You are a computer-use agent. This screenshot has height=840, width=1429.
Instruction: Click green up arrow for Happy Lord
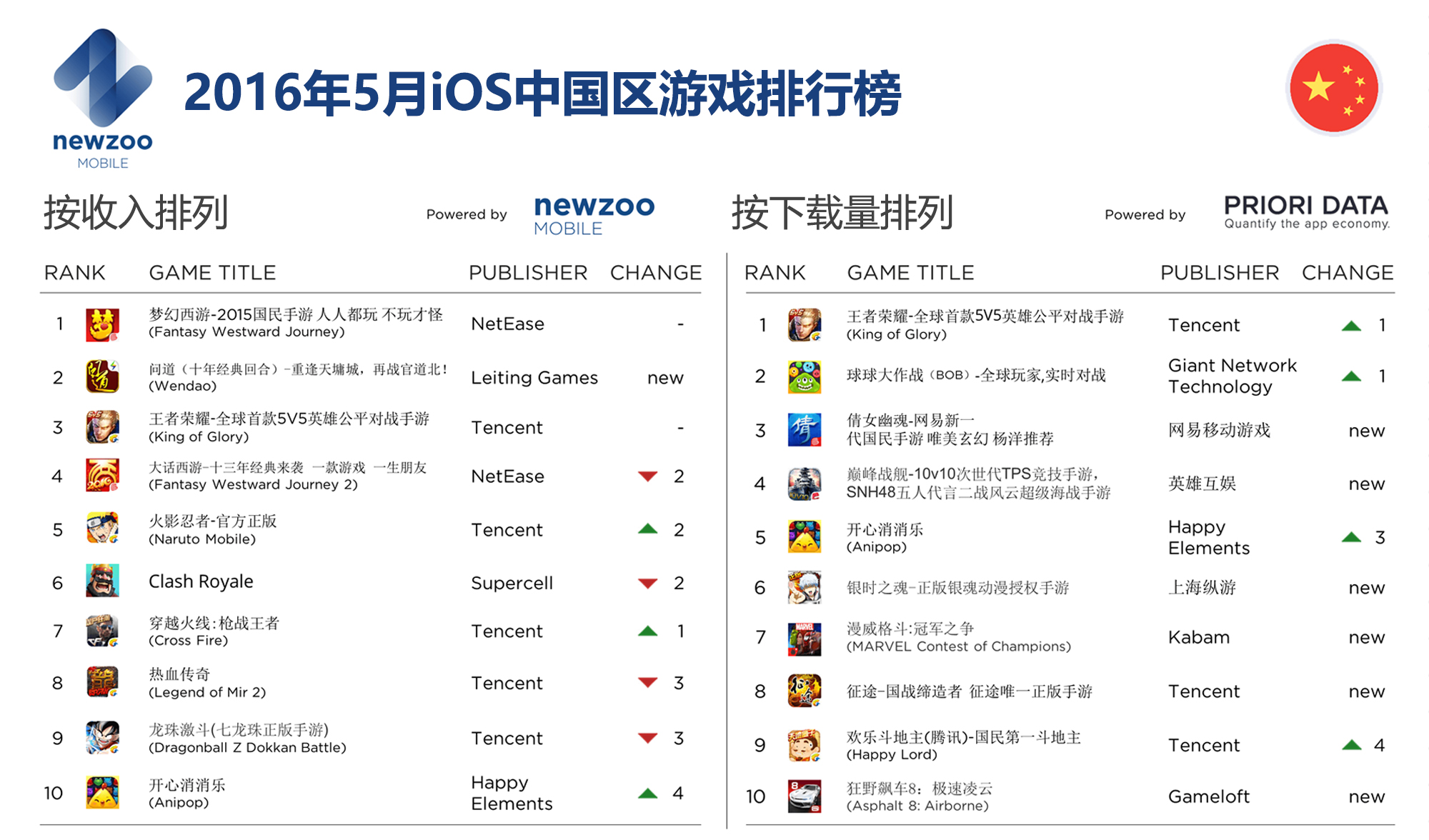pyautogui.click(x=1351, y=745)
